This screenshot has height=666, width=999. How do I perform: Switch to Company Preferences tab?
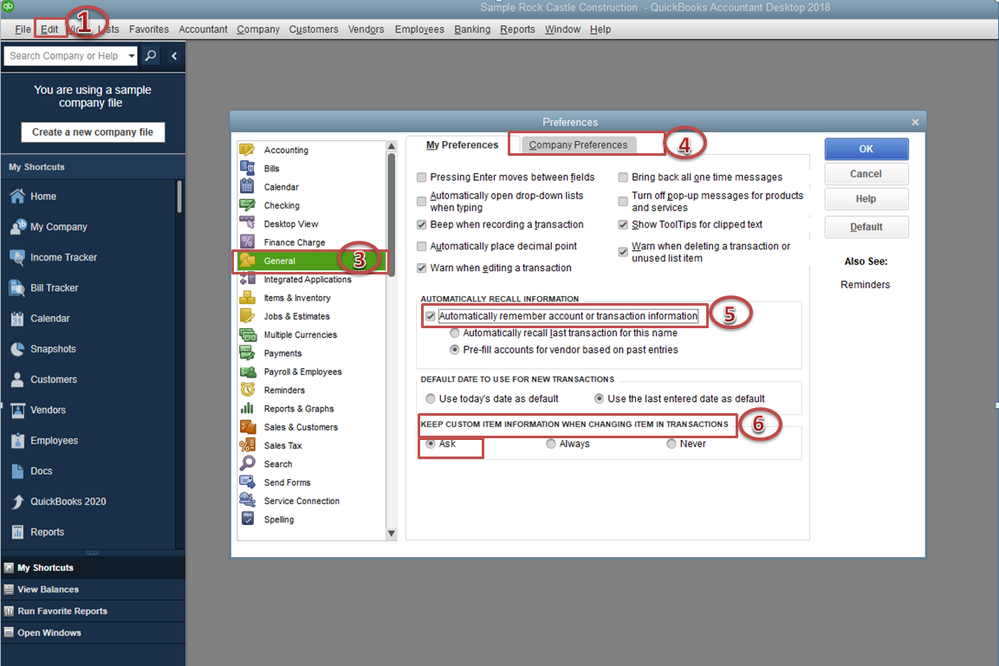578,145
